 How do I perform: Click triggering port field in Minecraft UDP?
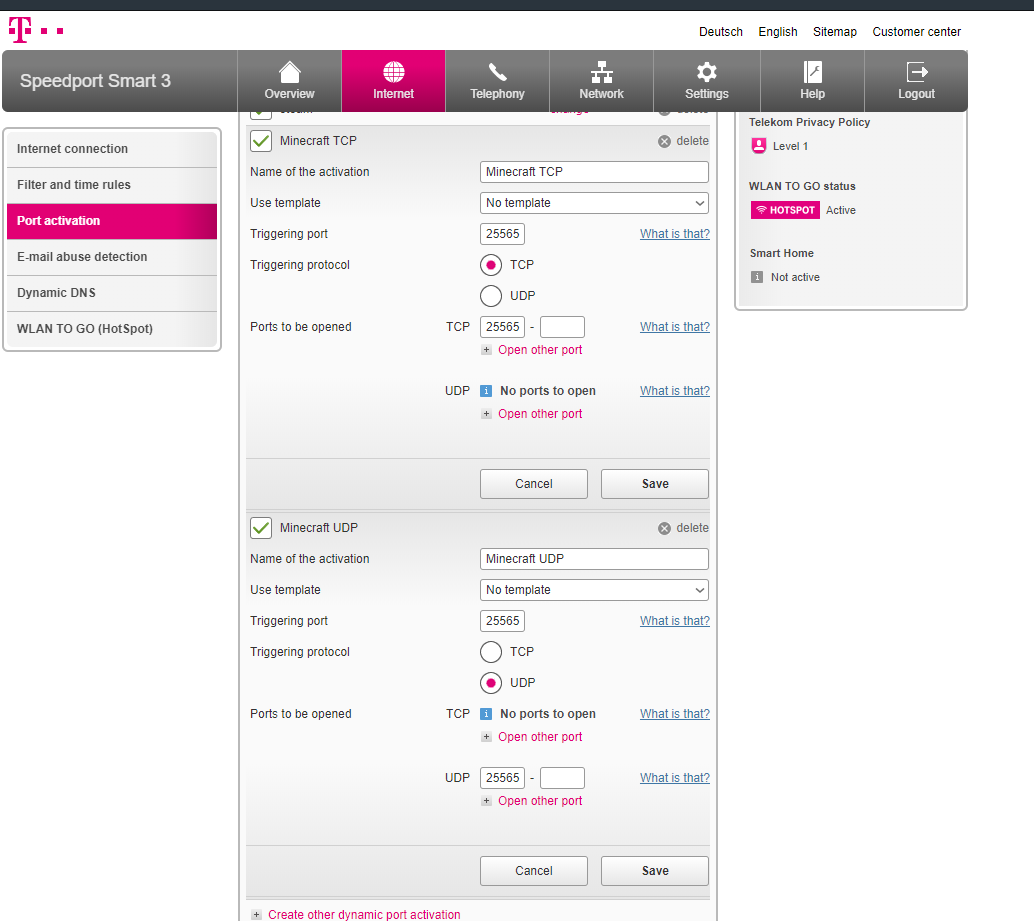click(x=502, y=621)
